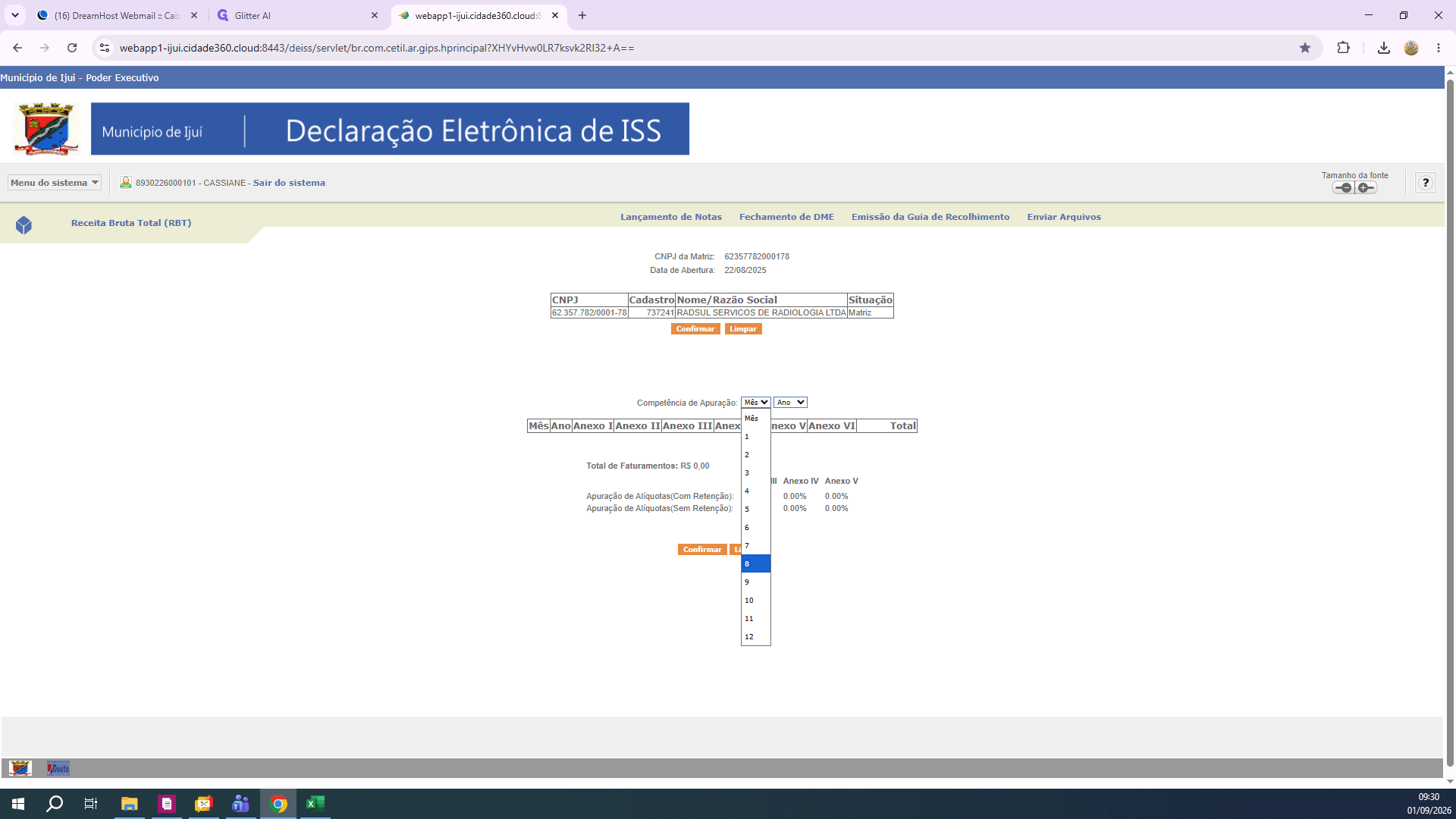Click the page vertical scrollbar
This screenshot has width=1456, height=819.
point(1450,425)
